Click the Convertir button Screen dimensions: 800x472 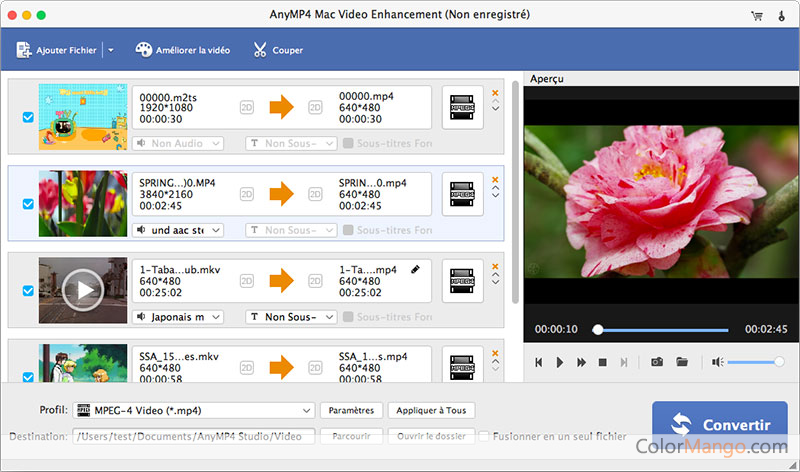coord(720,425)
